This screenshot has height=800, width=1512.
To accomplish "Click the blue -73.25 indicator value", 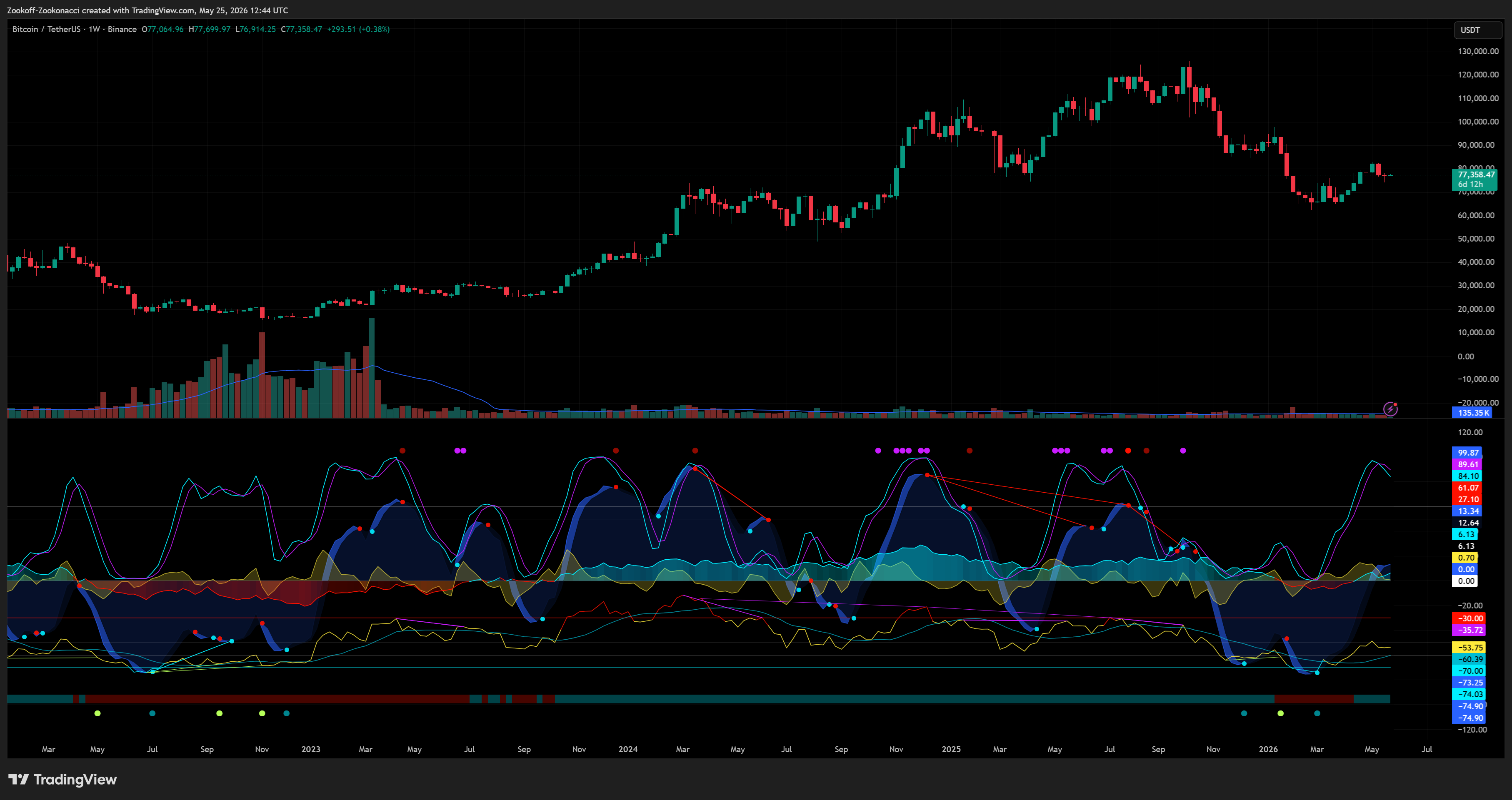I will [1469, 683].
